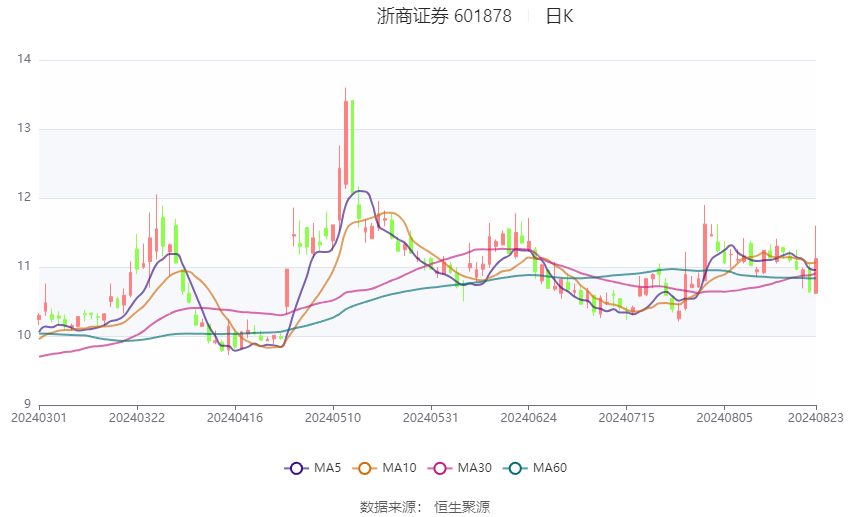The width and height of the screenshot is (850, 517).
Task: Click the 20240510 date axis label
Action: click(333, 418)
